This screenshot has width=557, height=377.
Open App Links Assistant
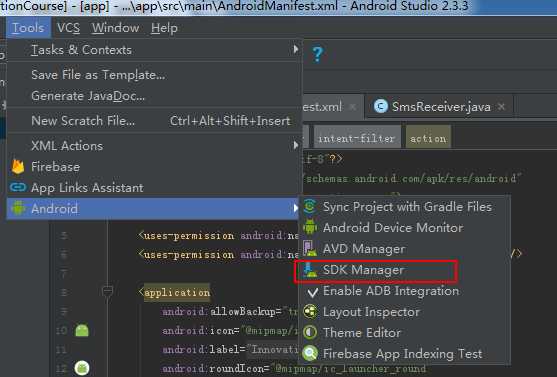tap(155, 188)
